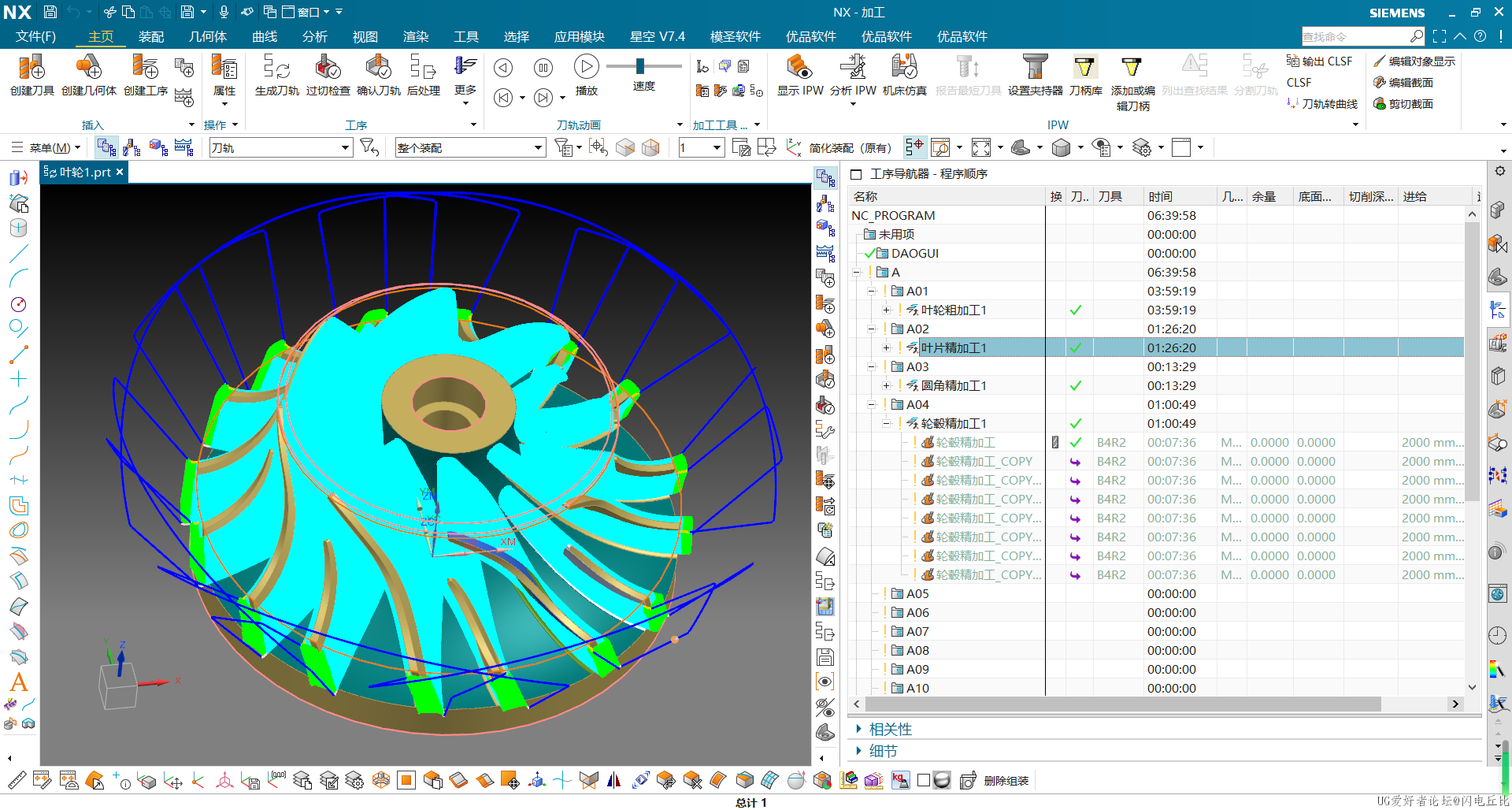The image size is (1512, 810).
Task: Click the Help question mark icon
Action: (x=1480, y=36)
